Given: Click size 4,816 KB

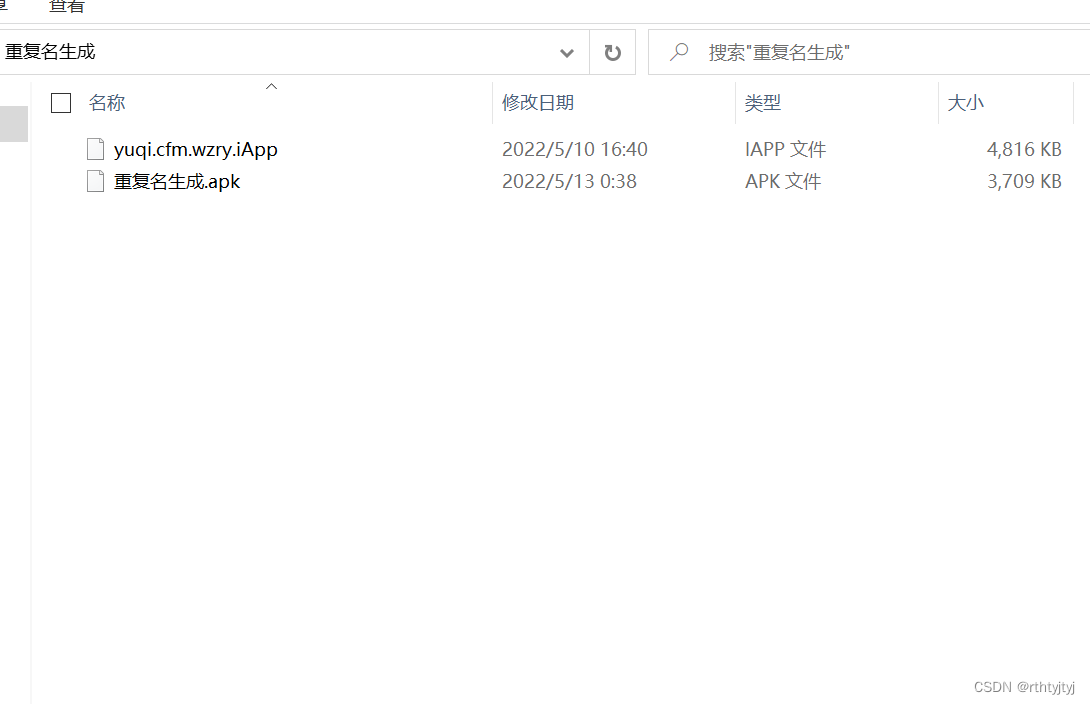Looking at the screenshot, I should (1024, 149).
